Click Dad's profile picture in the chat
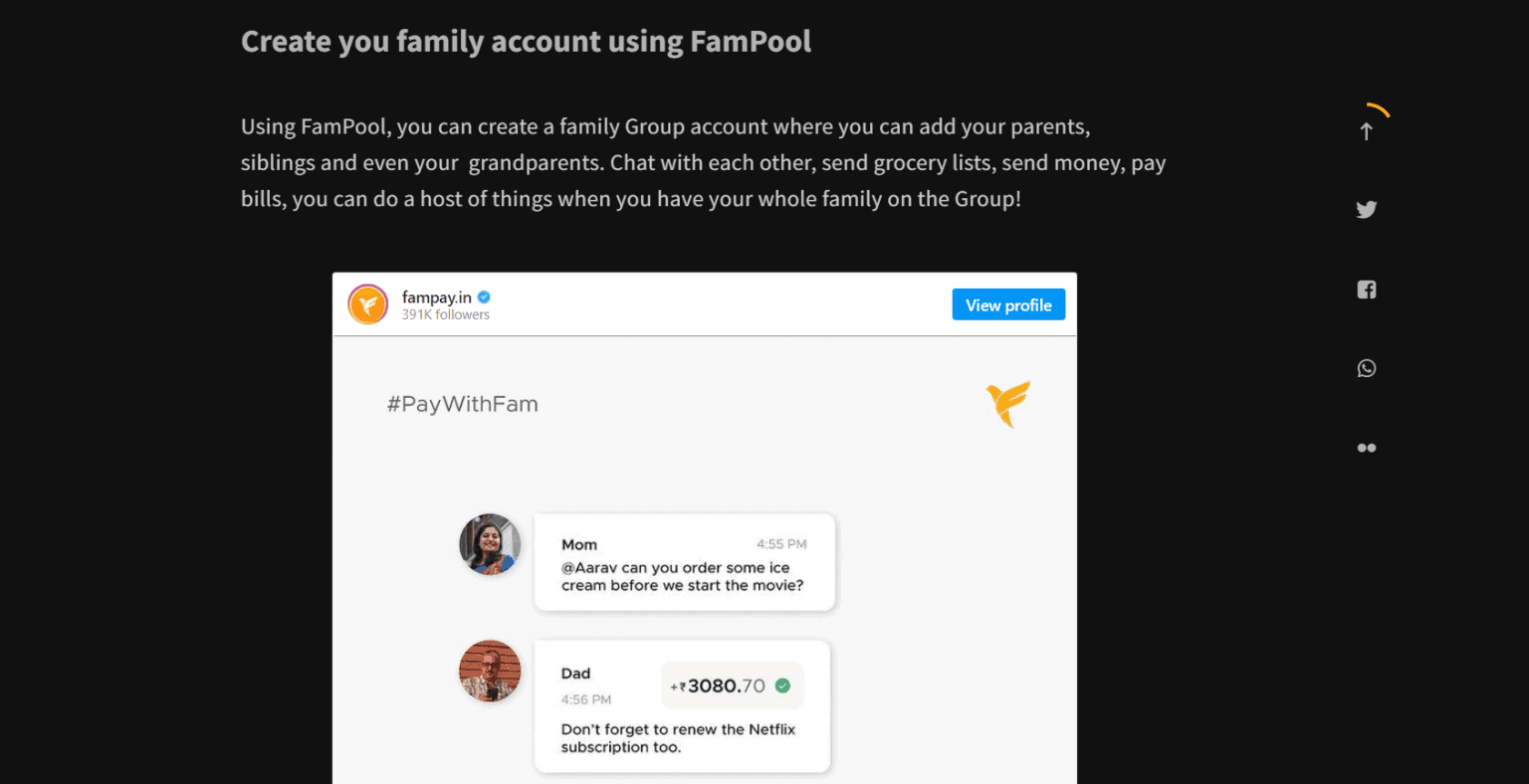Viewport: 1529px width, 784px height. tap(489, 671)
